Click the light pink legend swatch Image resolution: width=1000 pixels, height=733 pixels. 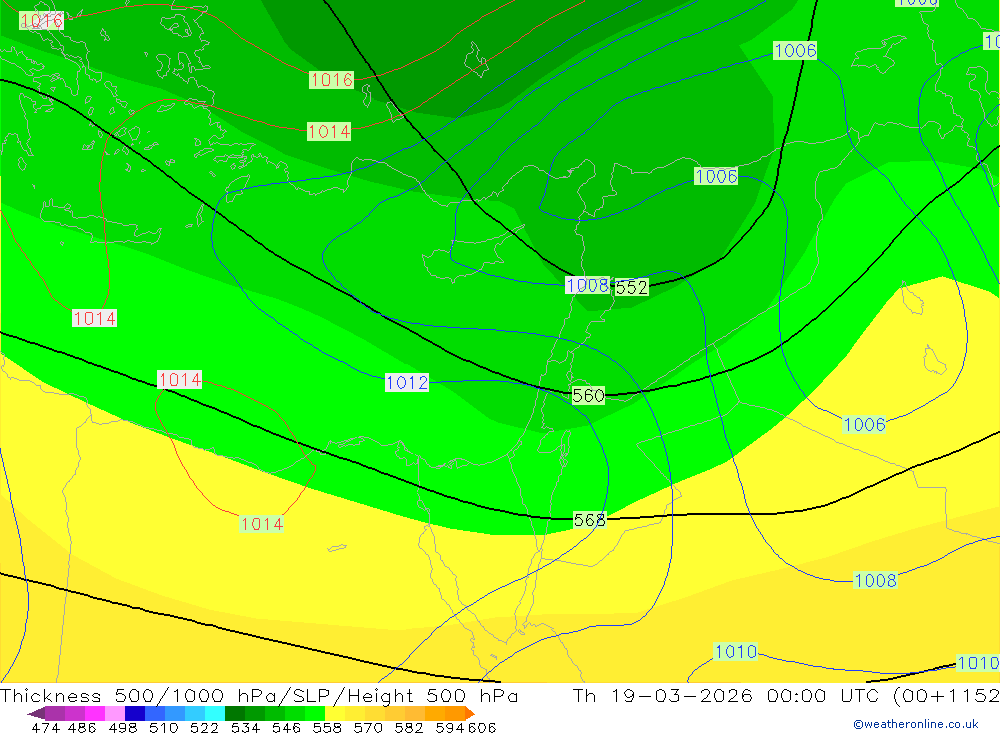[x=115, y=713]
